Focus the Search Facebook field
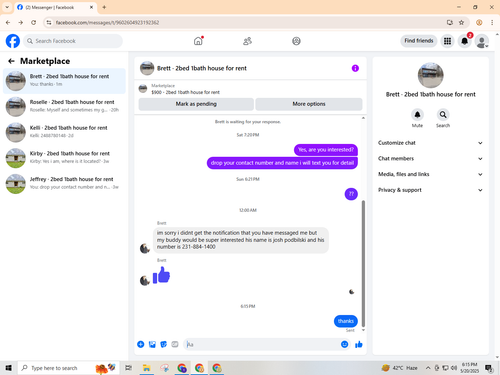 (73, 41)
